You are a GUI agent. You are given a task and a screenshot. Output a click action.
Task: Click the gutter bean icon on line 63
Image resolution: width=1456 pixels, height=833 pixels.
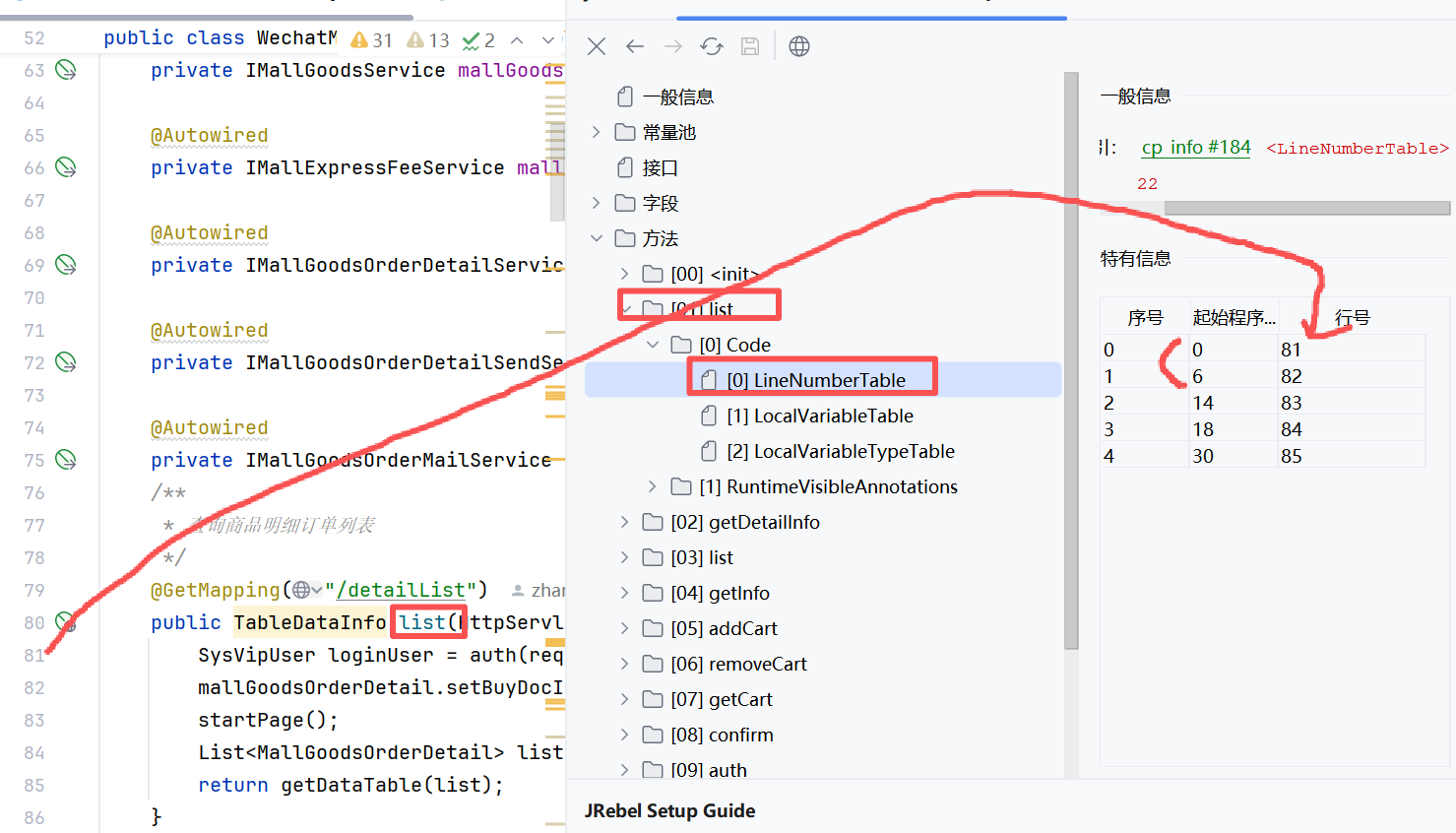tap(66, 70)
